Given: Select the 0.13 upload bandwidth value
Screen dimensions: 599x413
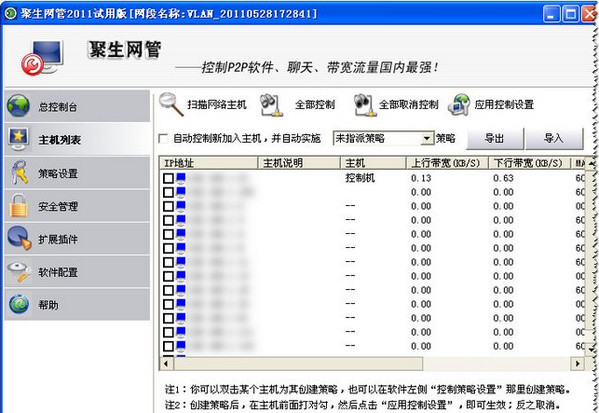Looking at the screenshot, I should click(x=421, y=178).
